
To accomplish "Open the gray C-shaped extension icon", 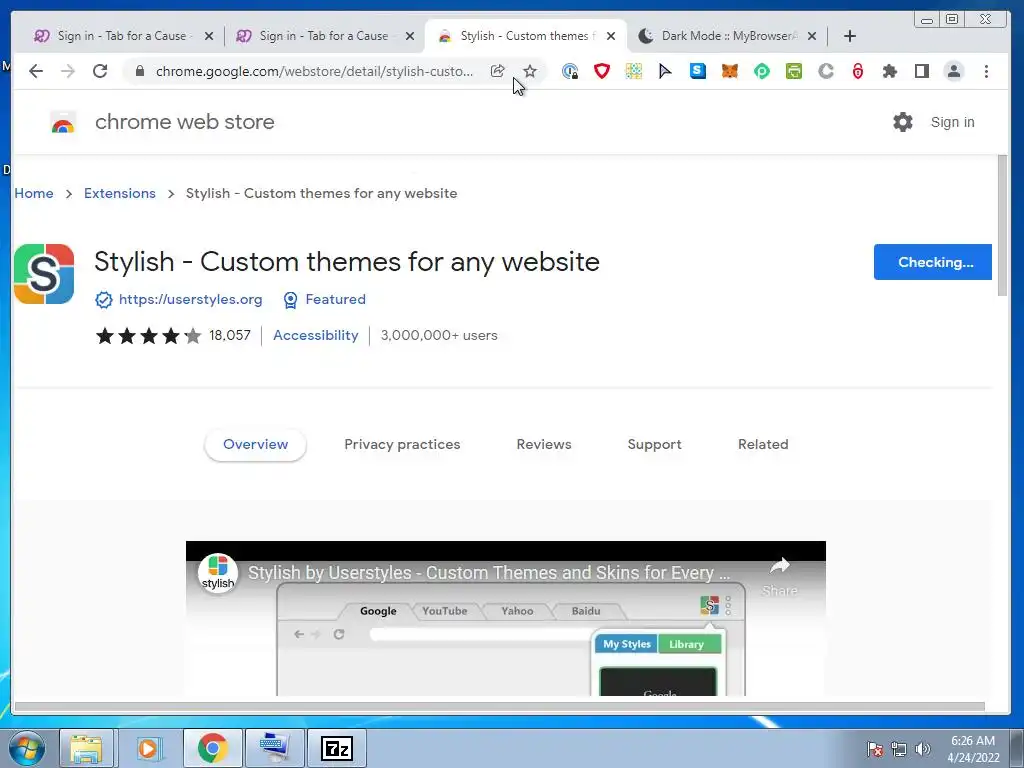I will (x=825, y=71).
